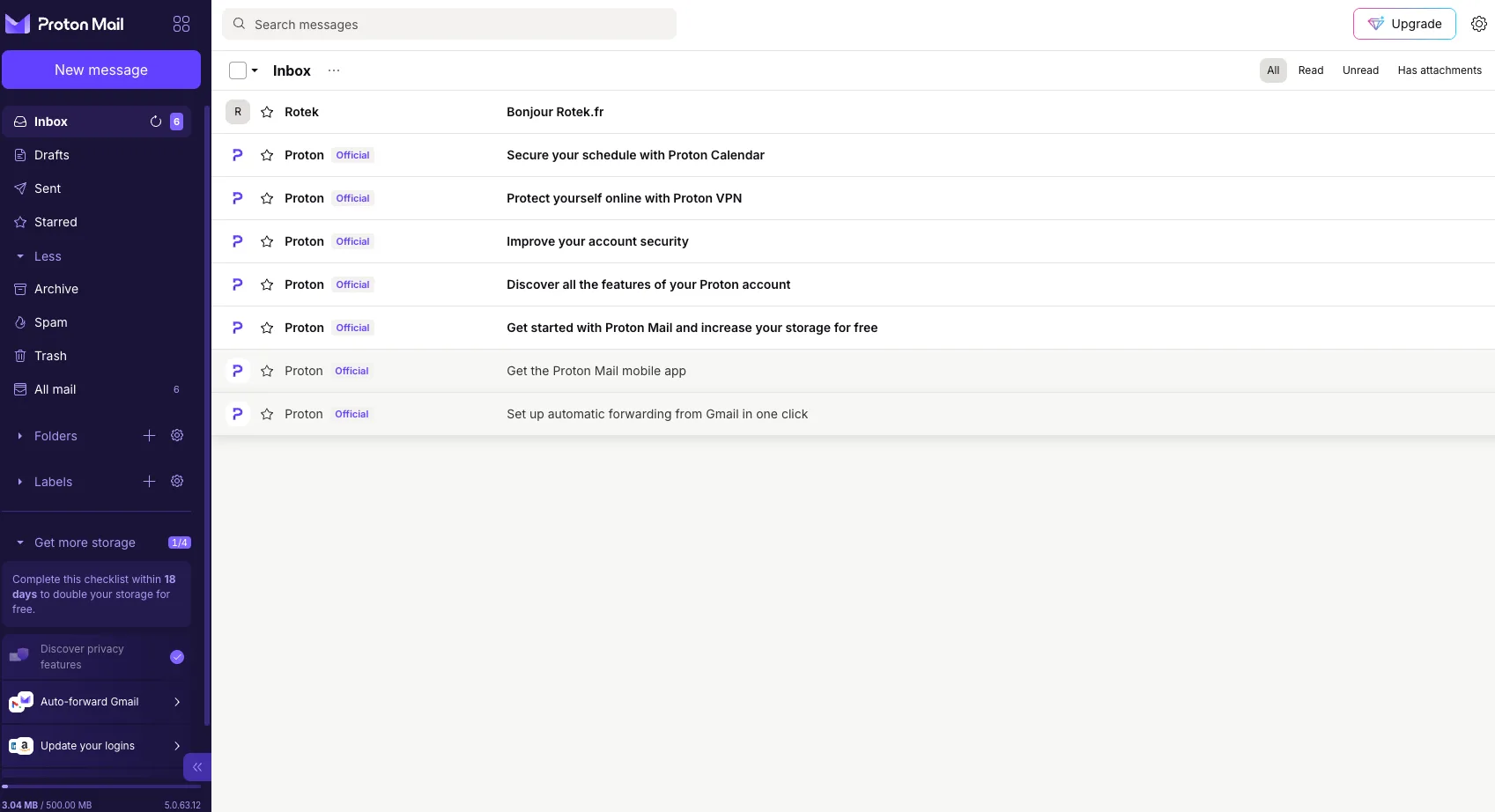Viewport: 1495px width, 812px height.
Task: Open label settings gear
Action: [177, 481]
